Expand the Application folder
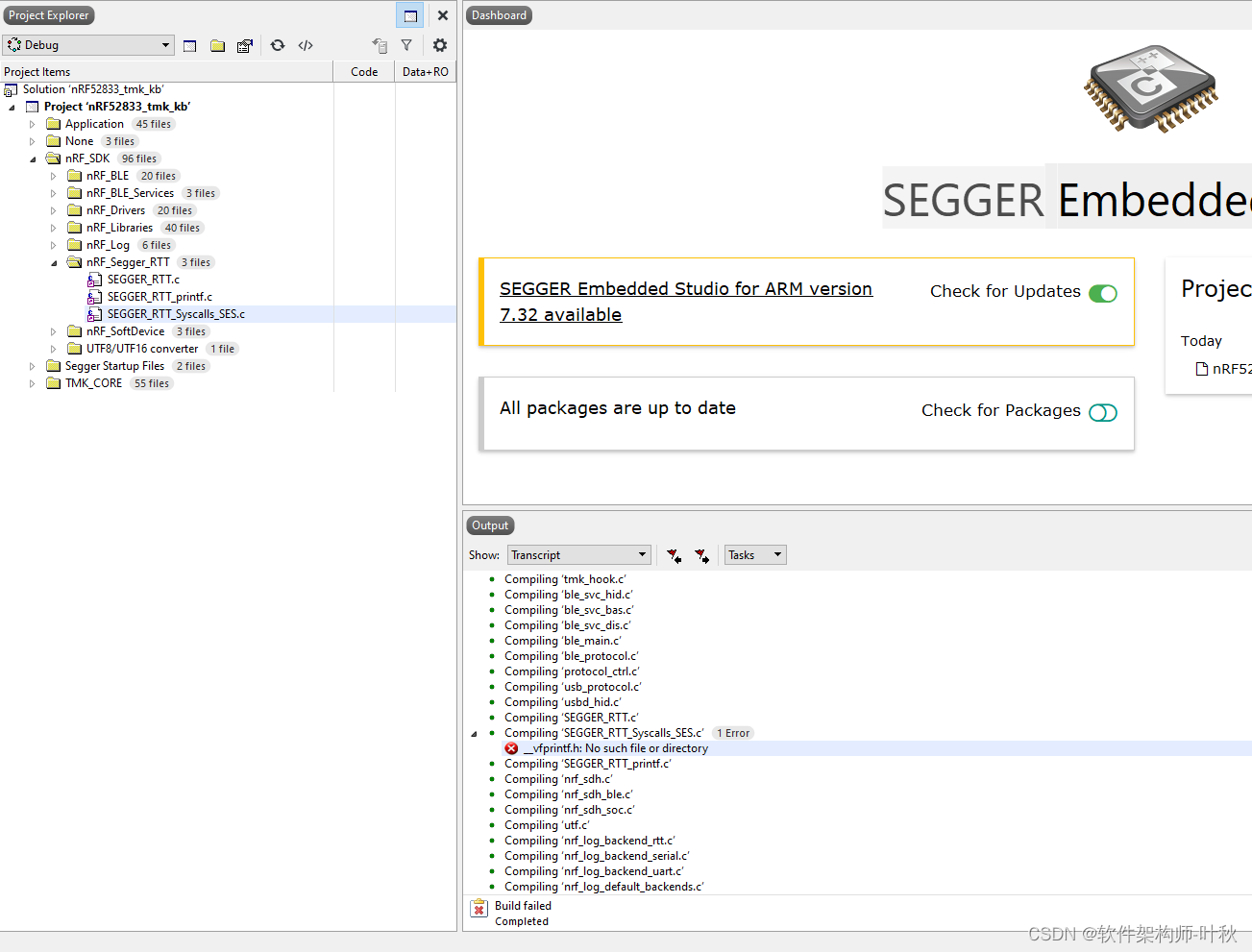 pos(33,124)
